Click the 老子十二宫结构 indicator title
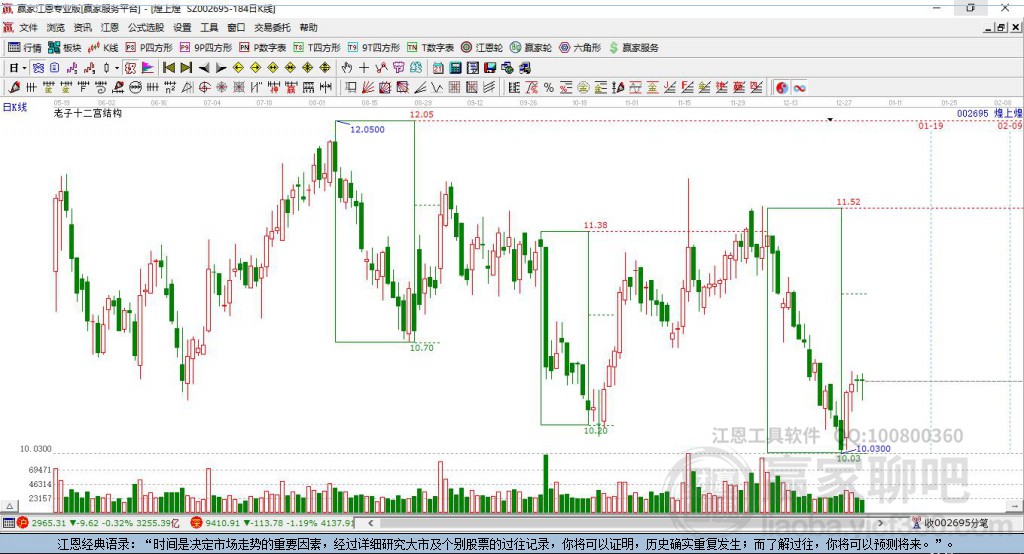The width and height of the screenshot is (1024, 554). click(x=88, y=113)
